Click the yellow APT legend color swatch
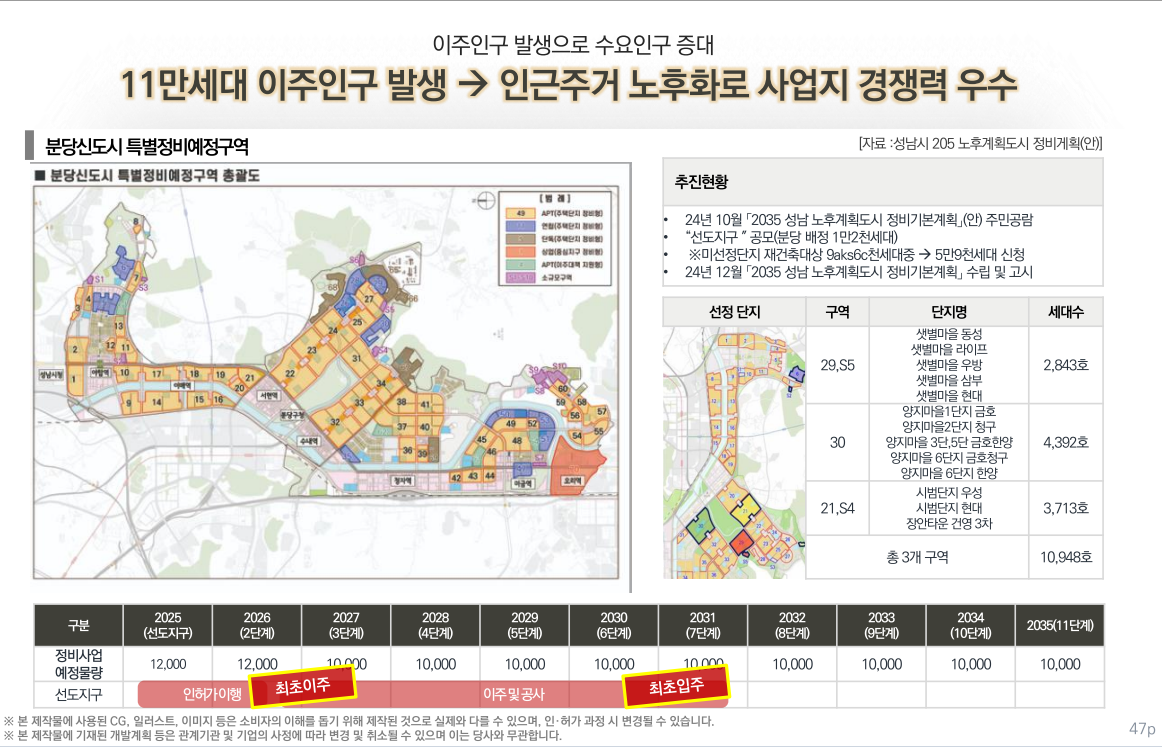The width and height of the screenshot is (1162, 747). [520, 212]
